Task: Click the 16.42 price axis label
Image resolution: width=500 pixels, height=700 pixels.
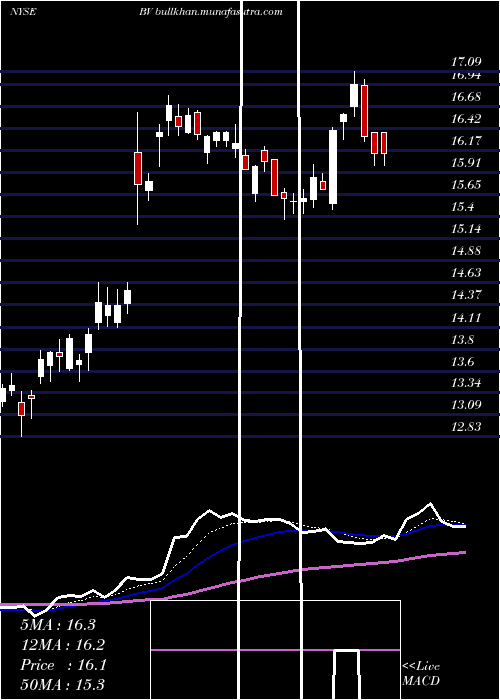Action: 466,119
